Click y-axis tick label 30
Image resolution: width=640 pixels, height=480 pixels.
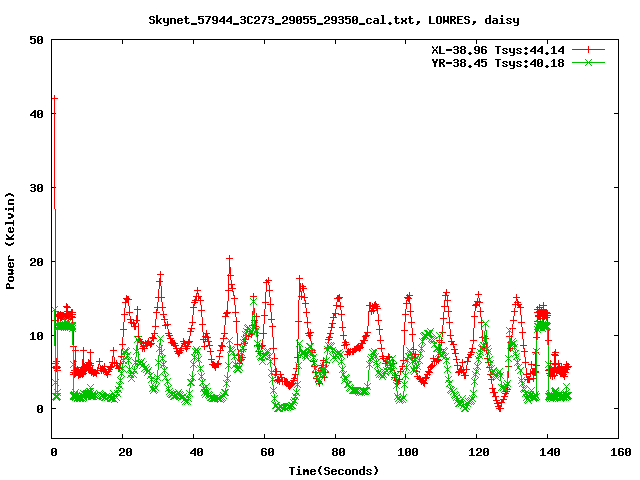37,188
